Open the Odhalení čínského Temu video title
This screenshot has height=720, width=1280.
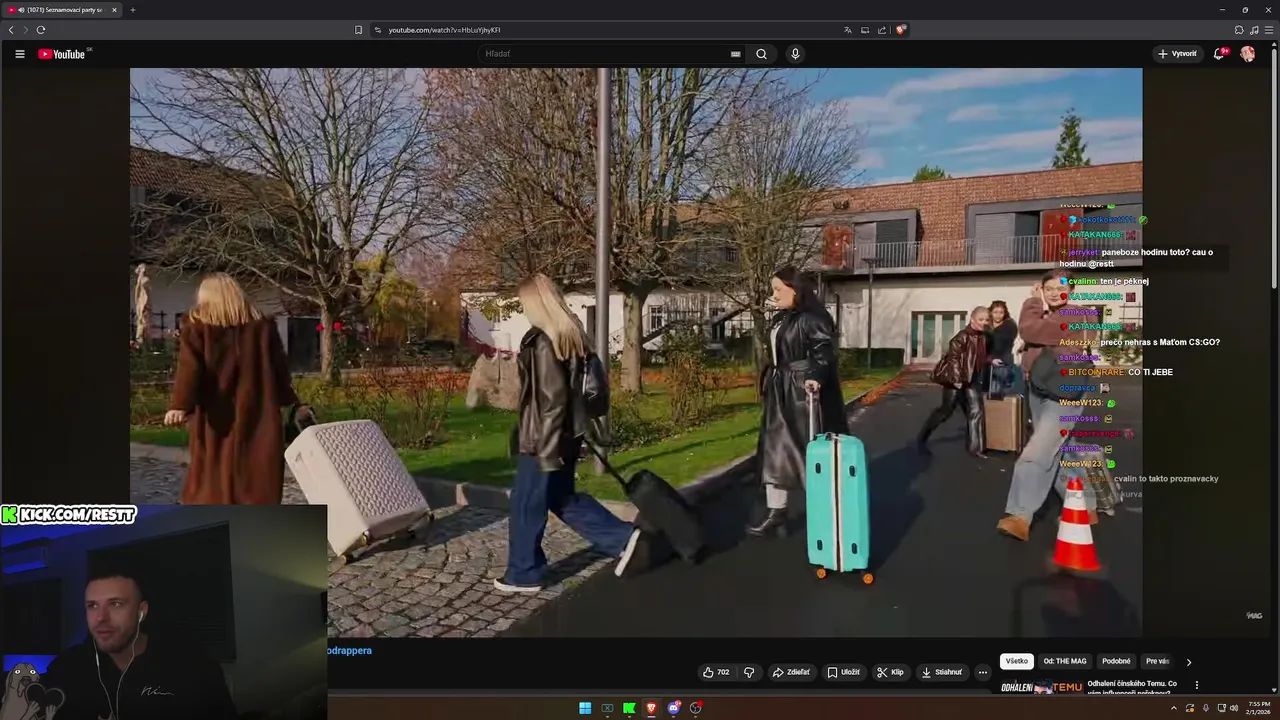click(x=1133, y=687)
